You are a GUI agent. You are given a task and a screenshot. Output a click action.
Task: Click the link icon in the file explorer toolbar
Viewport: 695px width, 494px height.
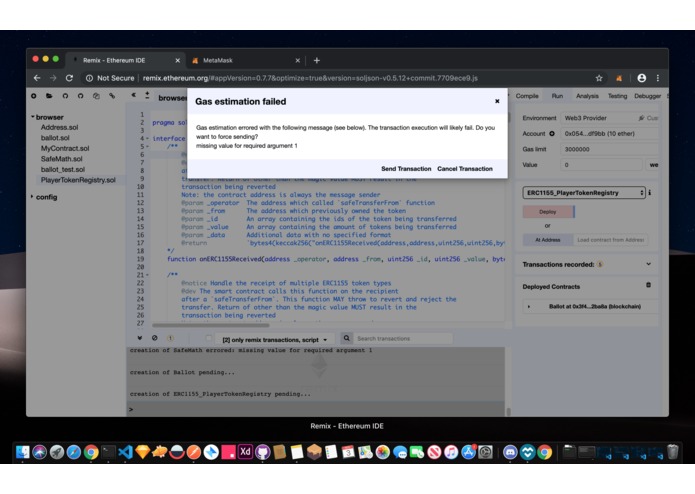(x=112, y=96)
